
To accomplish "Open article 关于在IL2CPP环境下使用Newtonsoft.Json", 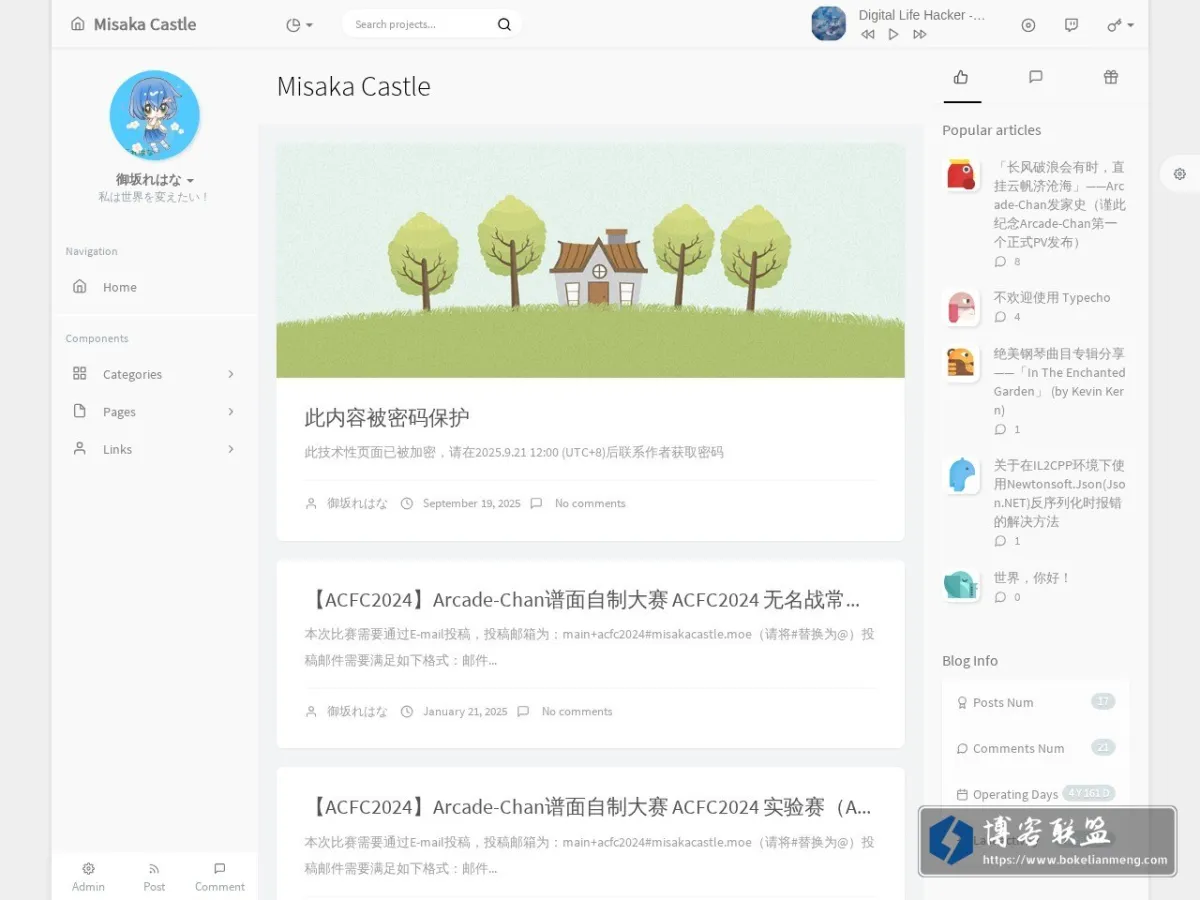I will point(1060,494).
